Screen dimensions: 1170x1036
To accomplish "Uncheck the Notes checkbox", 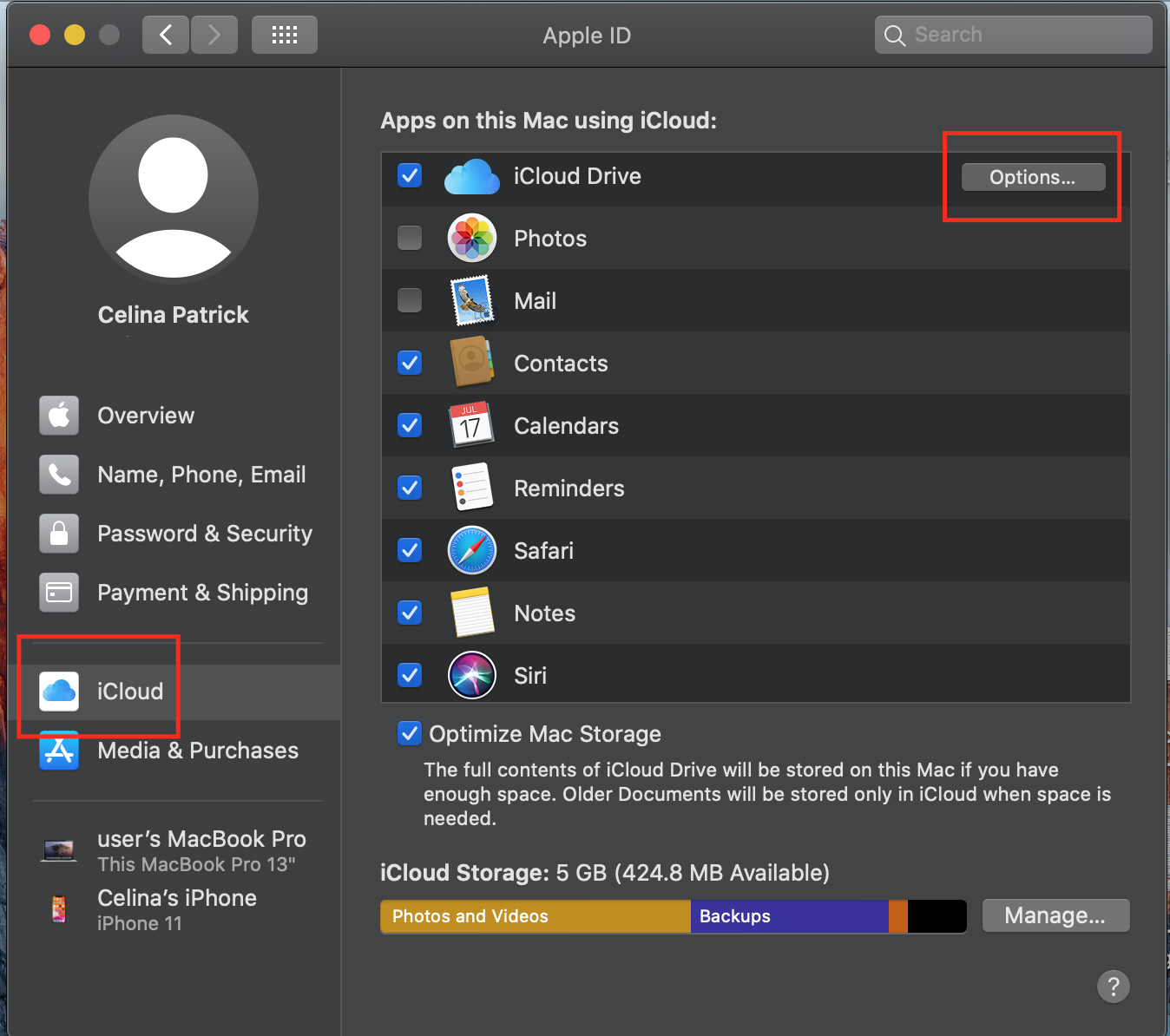I will tap(410, 613).
